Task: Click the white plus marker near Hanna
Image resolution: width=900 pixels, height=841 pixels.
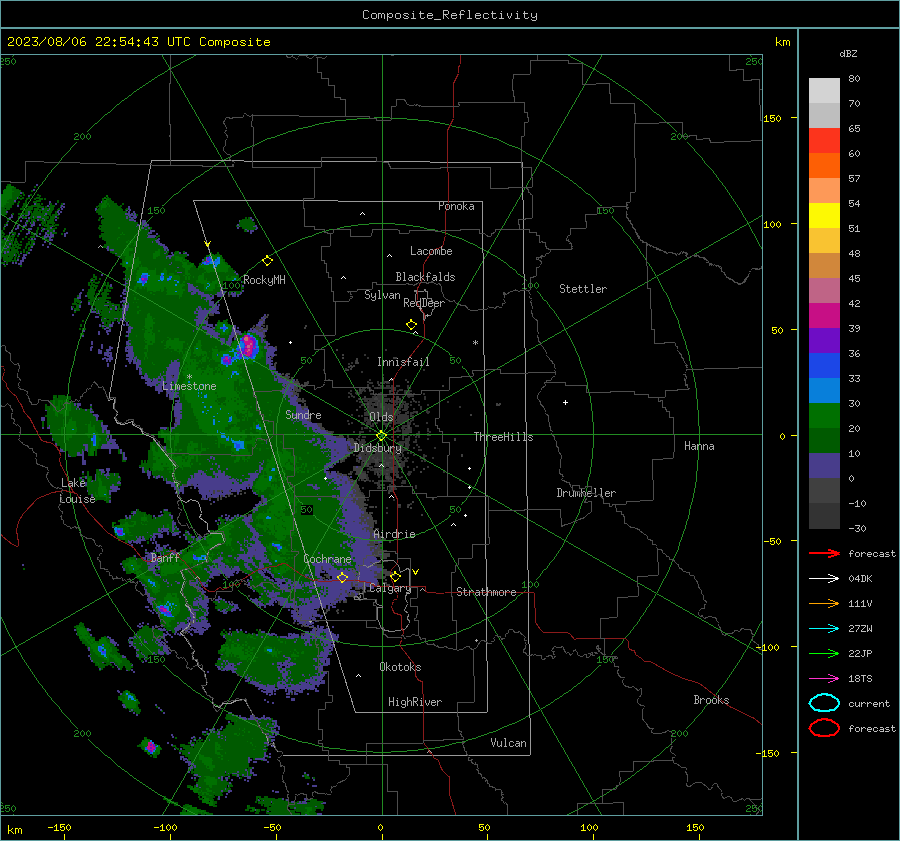Action: (565, 402)
